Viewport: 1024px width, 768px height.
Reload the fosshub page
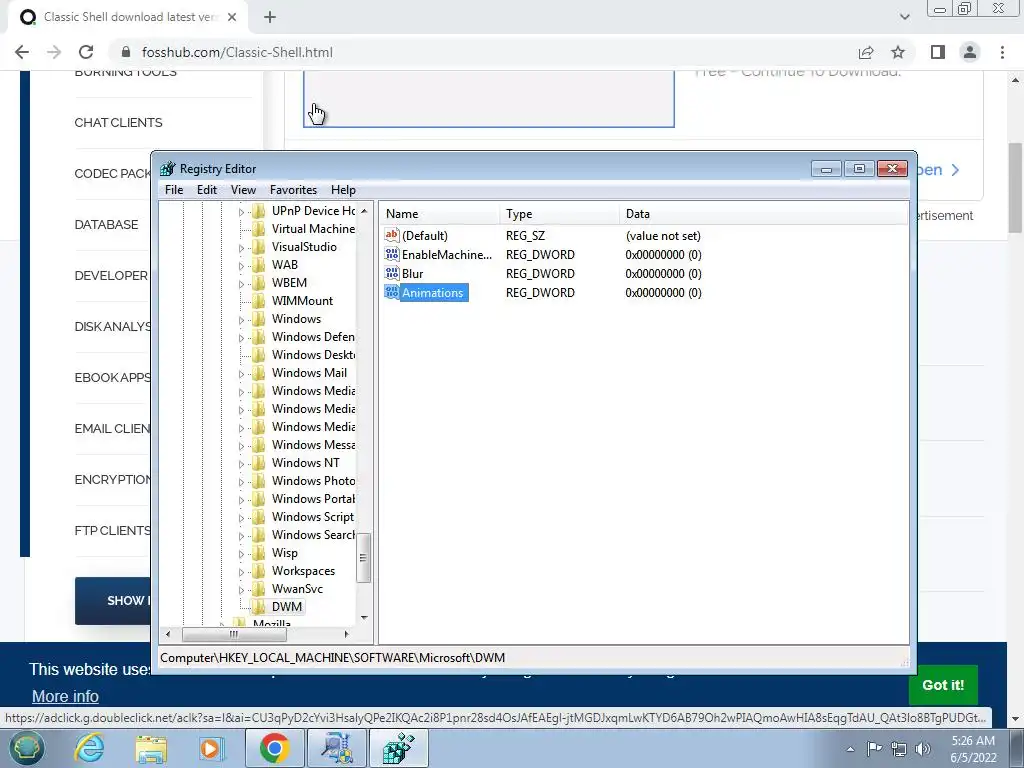[x=86, y=52]
